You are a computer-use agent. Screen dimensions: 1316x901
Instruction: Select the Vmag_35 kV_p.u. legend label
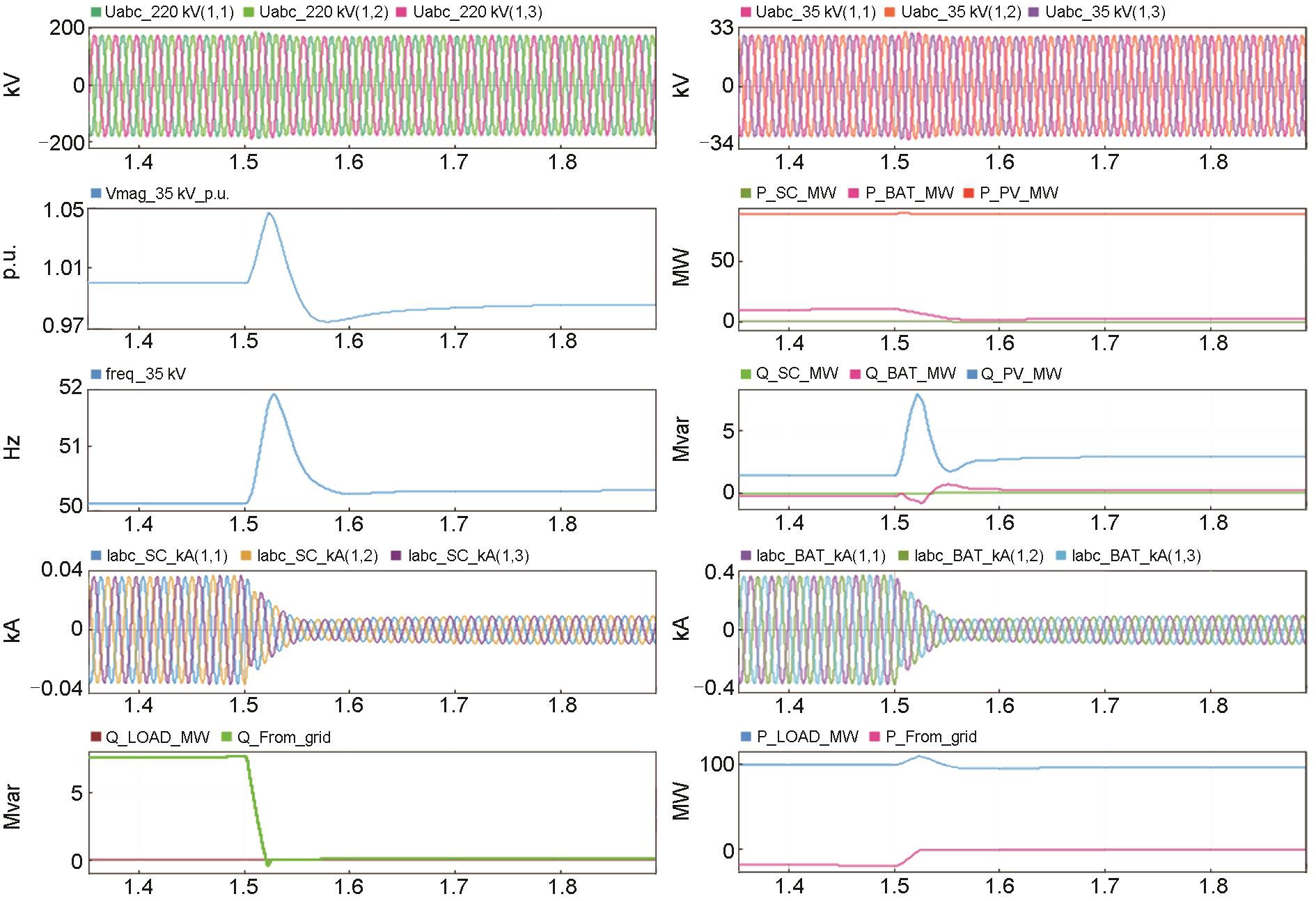click(167, 194)
